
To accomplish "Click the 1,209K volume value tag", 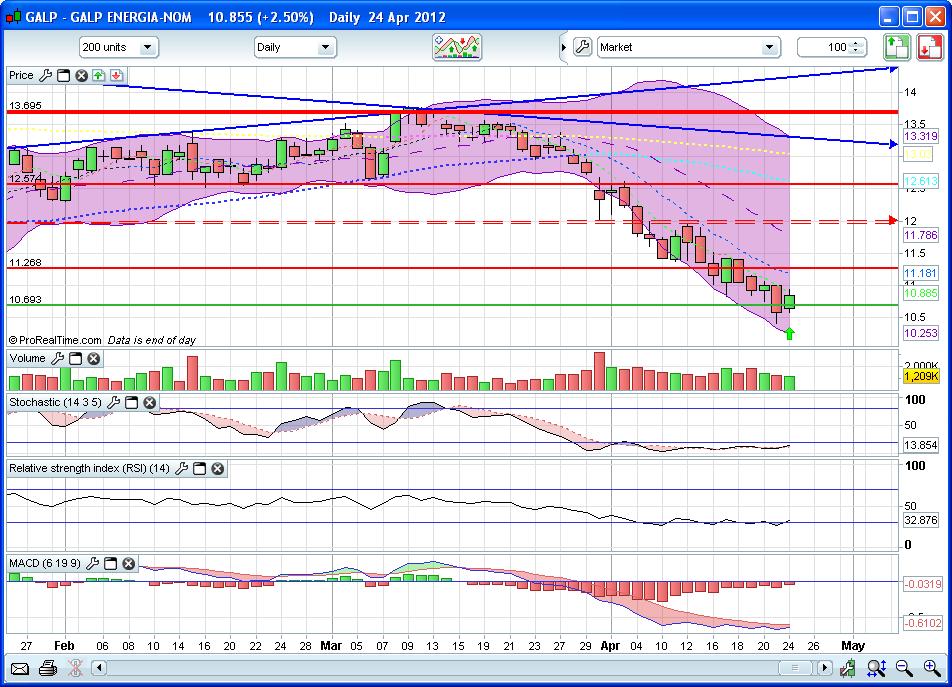I will [920, 376].
